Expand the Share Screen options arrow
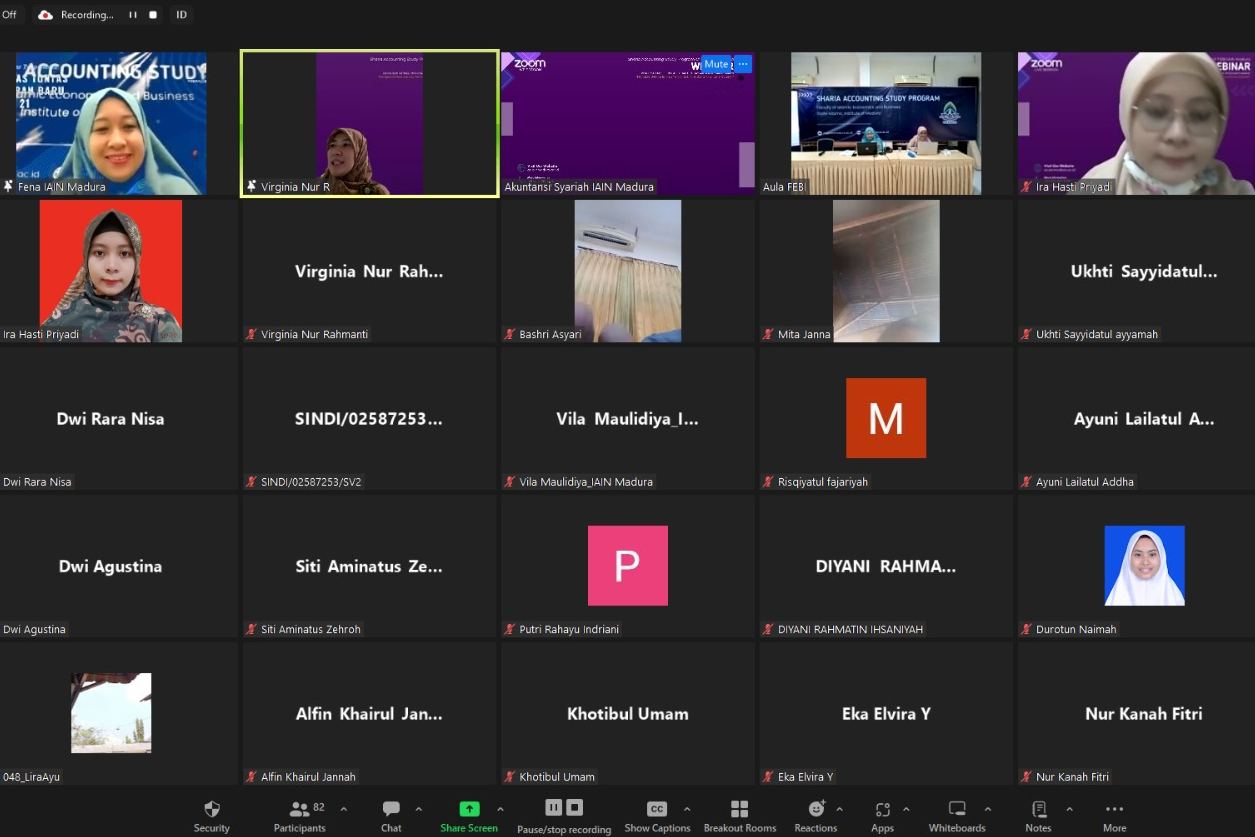 (x=500, y=809)
